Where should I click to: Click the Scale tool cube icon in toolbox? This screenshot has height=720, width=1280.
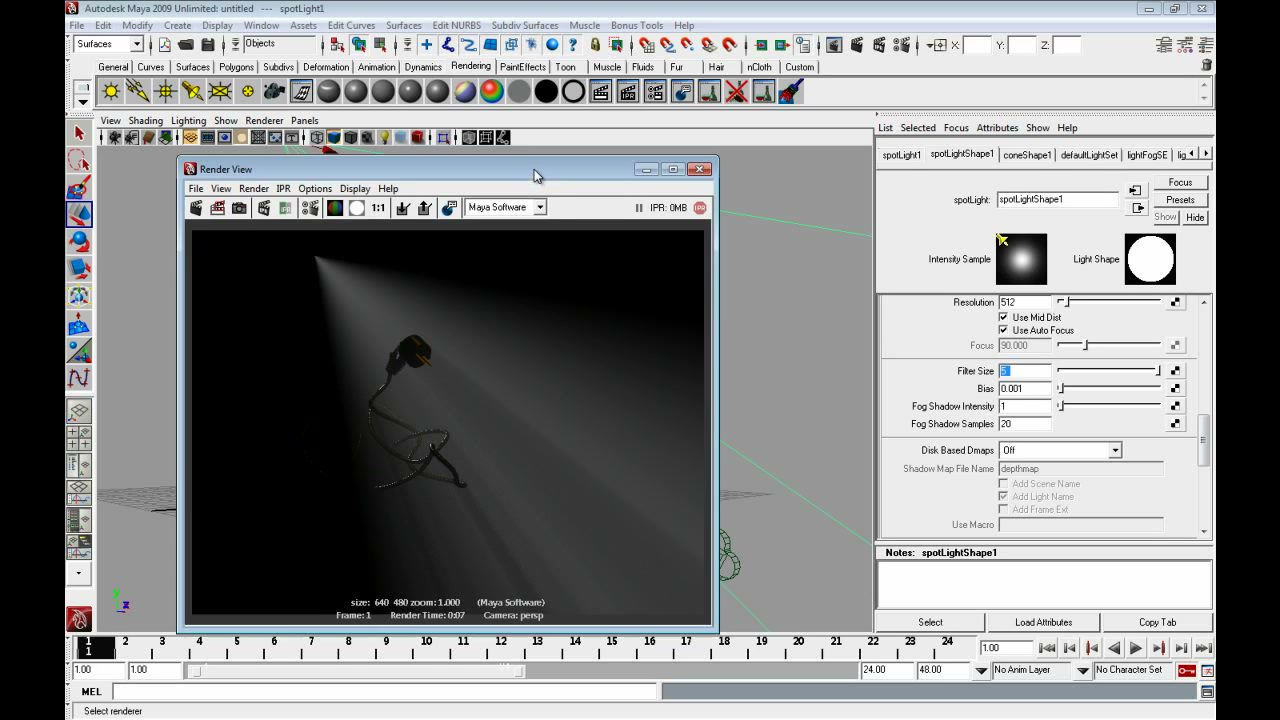click(x=79, y=268)
